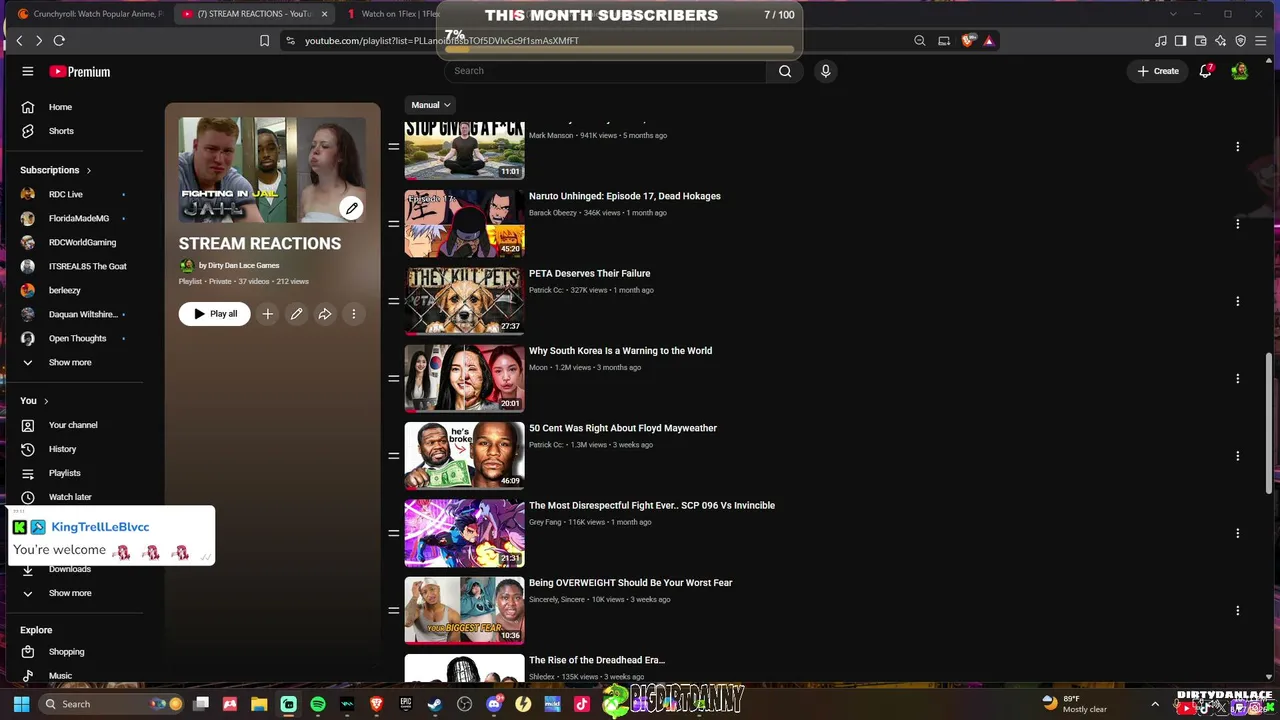Open options menu for Naruto Unhinged video

click(1237, 224)
